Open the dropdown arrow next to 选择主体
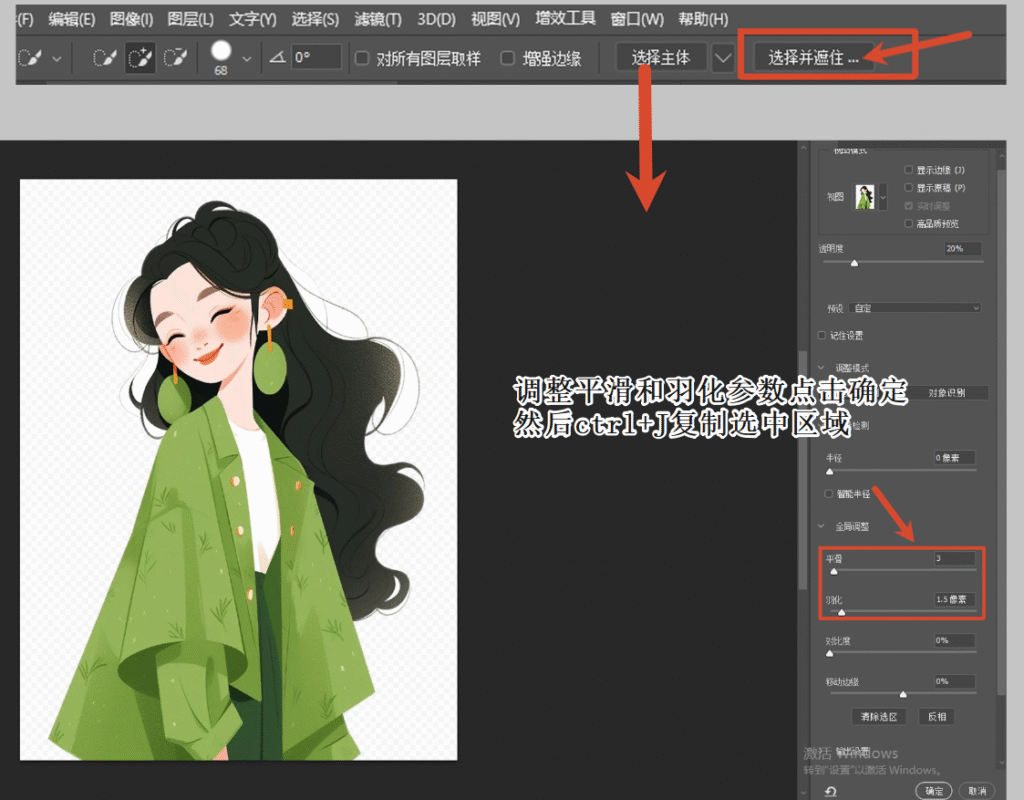 (x=722, y=57)
